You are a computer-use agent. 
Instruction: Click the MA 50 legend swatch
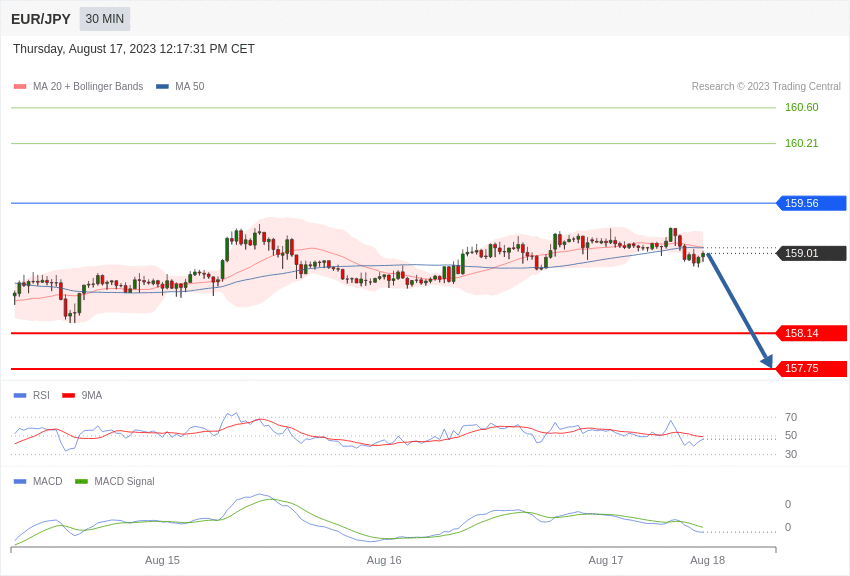click(162, 87)
